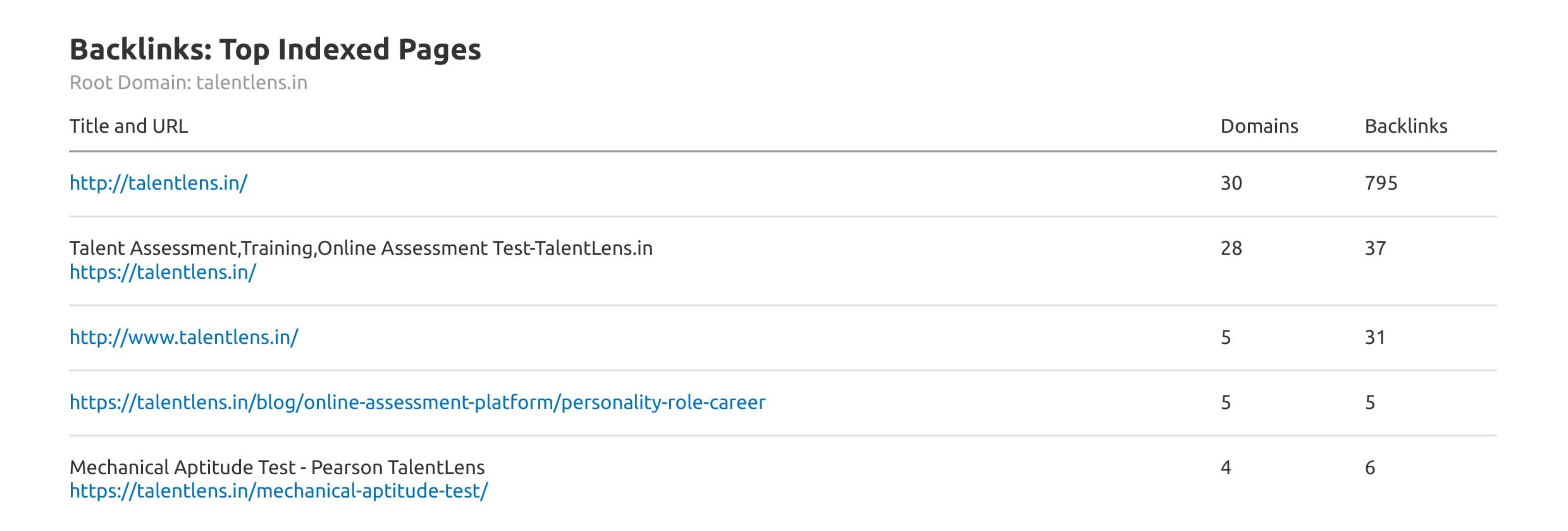Click the Domains value 28
The height and width of the screenshot is (531, 1568).
coord(1231,248)
